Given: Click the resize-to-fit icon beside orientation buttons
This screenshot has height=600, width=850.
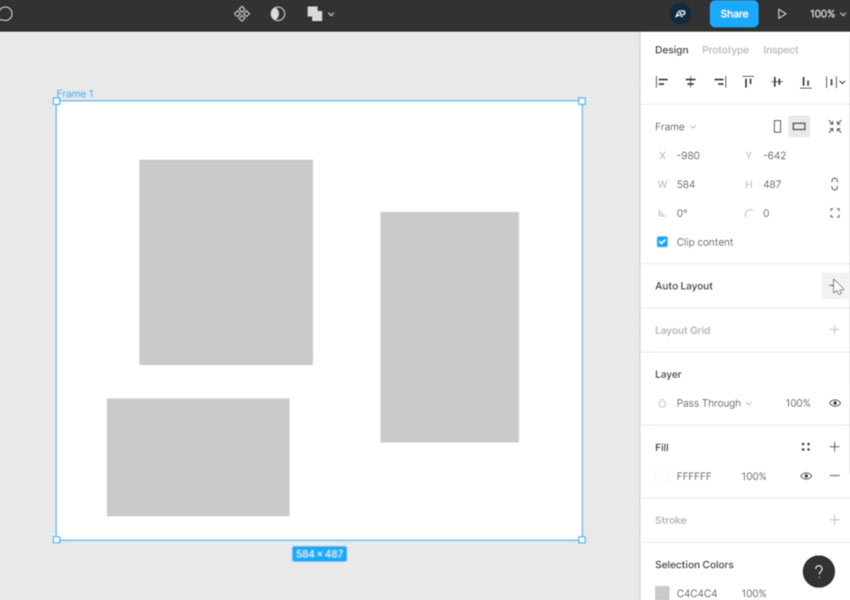Looking at the screenshot, I should click(835, 126).
